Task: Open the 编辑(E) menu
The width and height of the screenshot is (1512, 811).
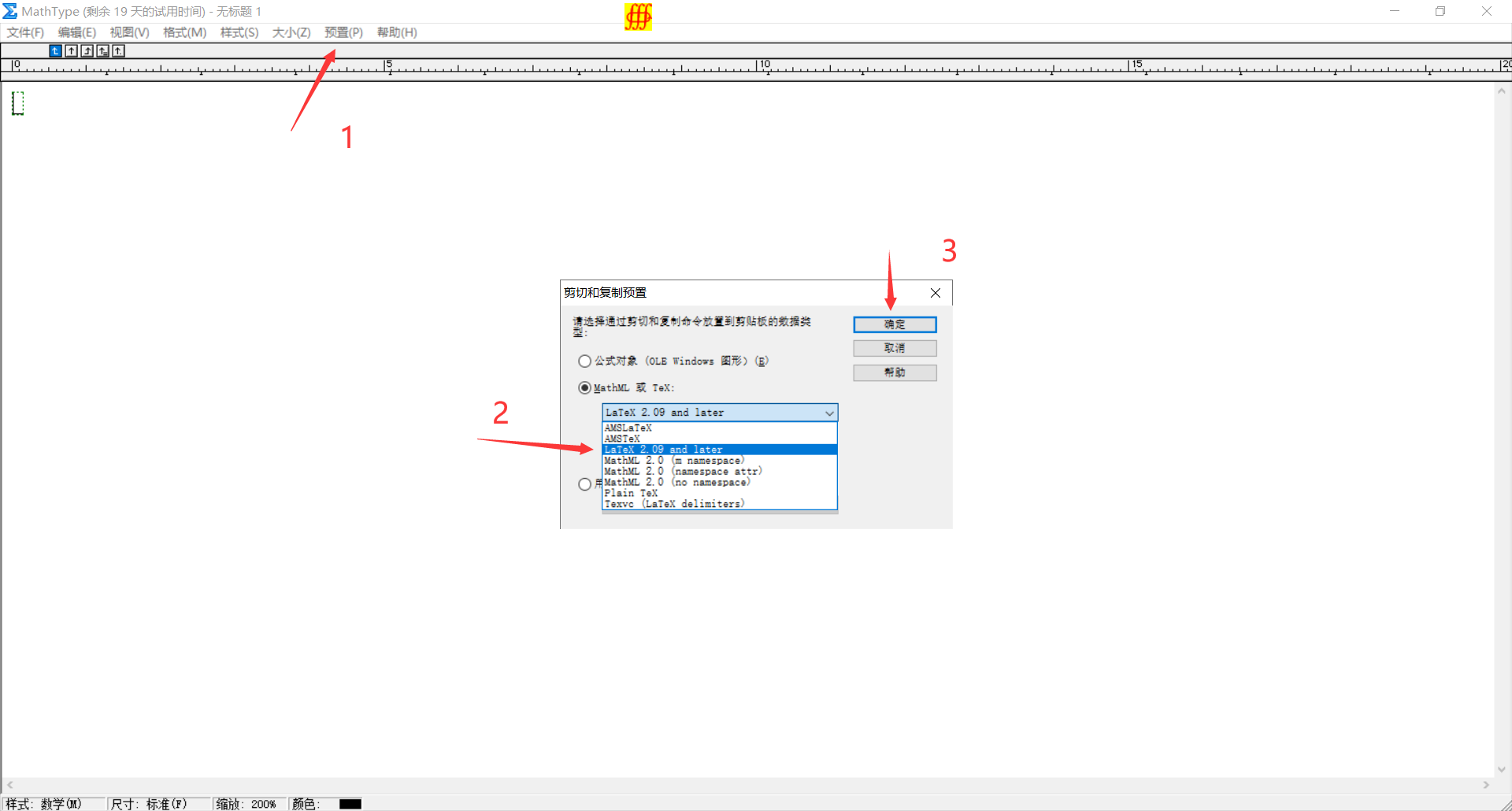Action: coord(77,32)
